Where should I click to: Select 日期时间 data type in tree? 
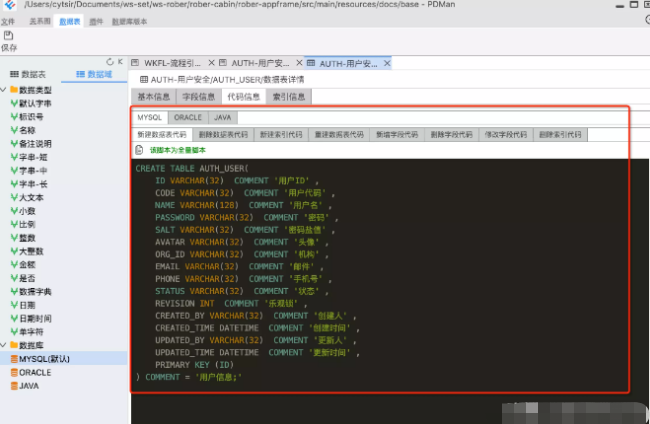[x=35, y=318]
